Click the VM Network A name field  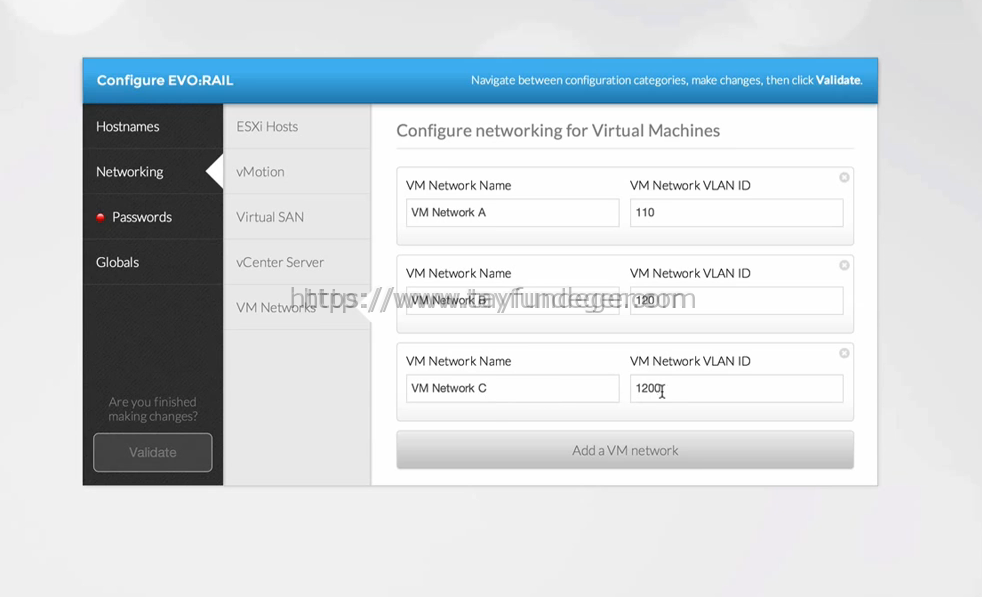[x=512, y=213]
